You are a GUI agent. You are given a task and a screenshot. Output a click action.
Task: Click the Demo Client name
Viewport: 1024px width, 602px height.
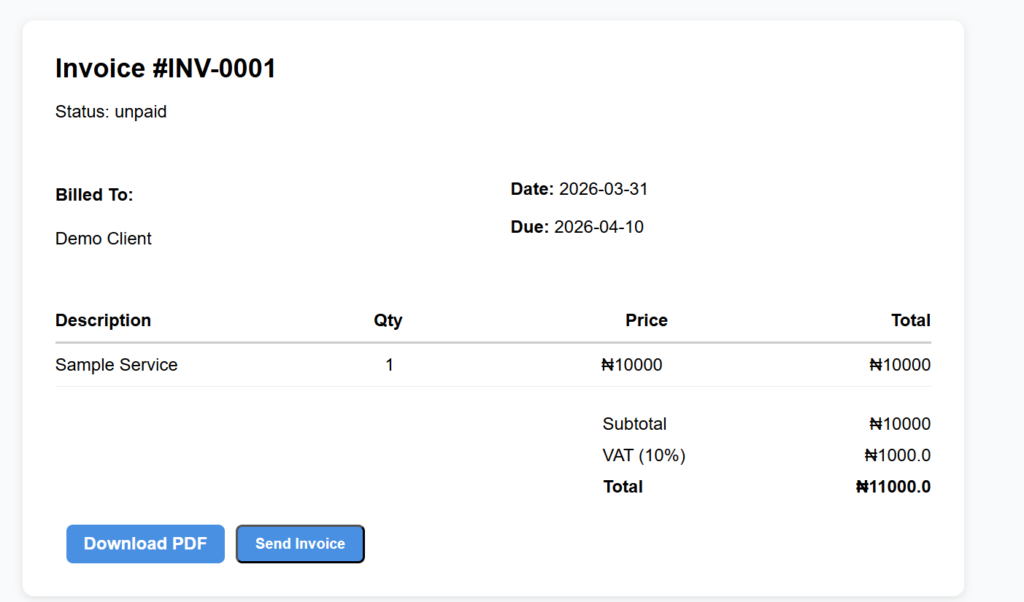(103, 239)
